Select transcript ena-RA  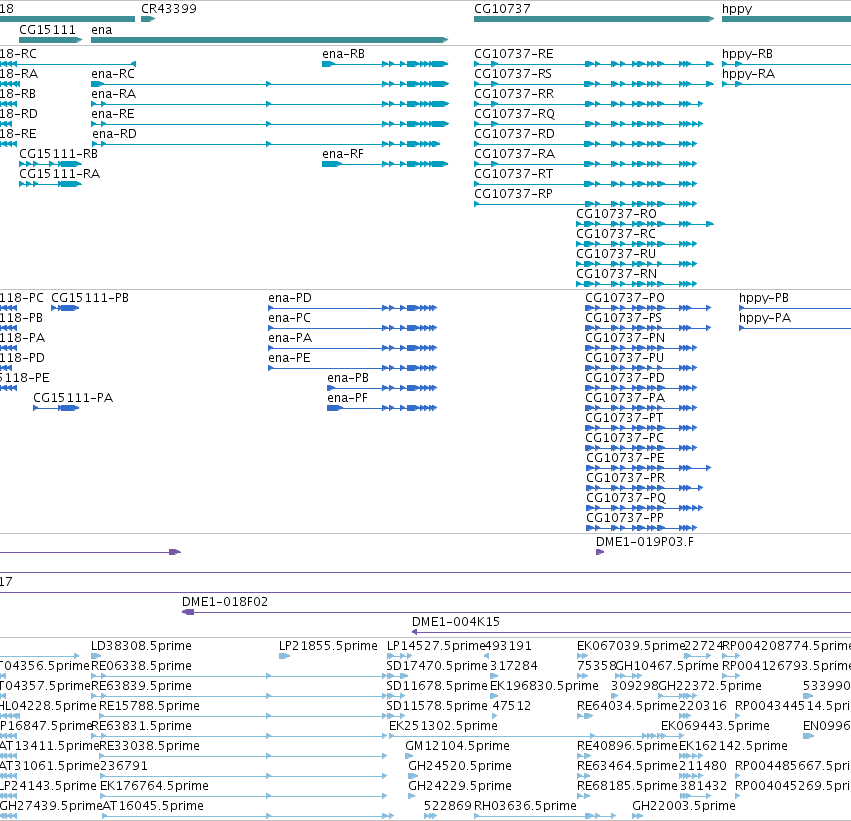[x=270, y=104]
